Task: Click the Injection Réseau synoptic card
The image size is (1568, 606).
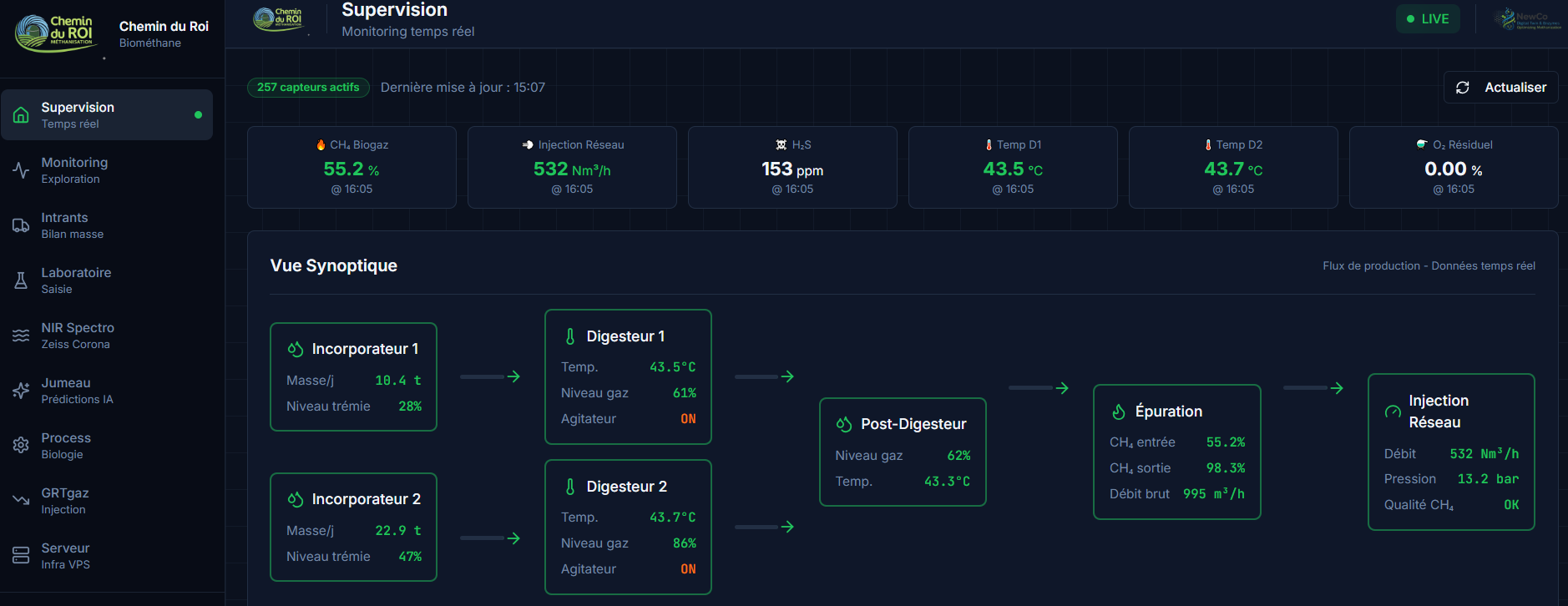Action: tap(1450, 452)
